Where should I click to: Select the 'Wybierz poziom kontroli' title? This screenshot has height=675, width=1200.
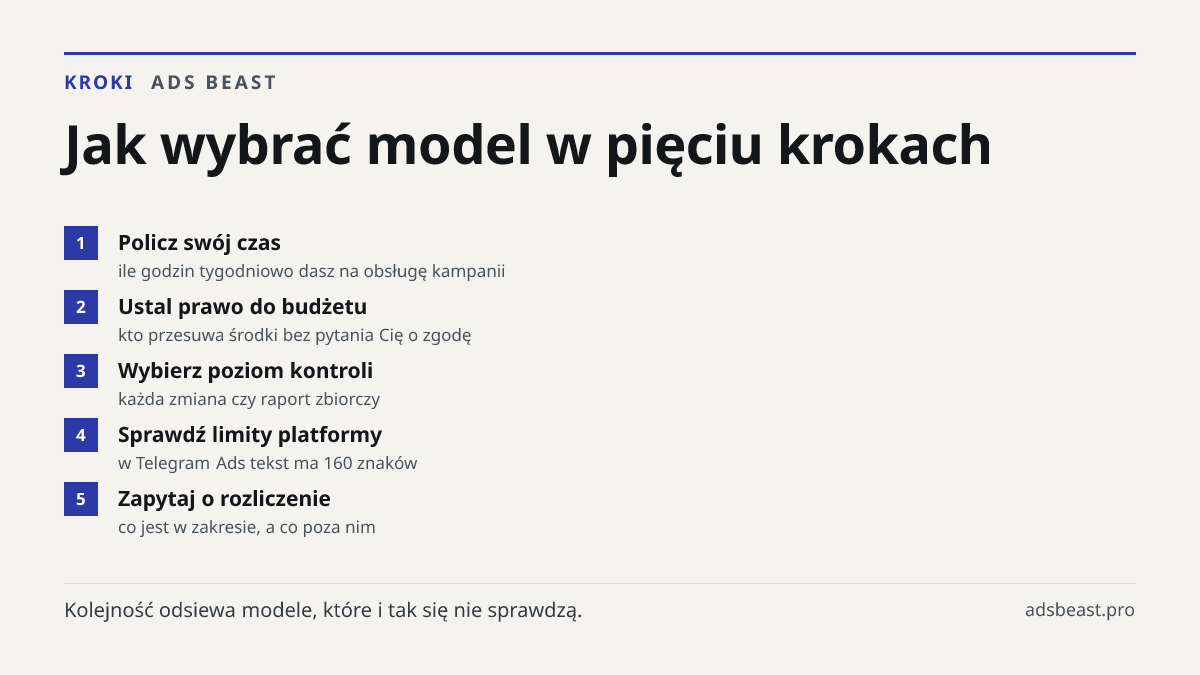[x=246, y=371]
